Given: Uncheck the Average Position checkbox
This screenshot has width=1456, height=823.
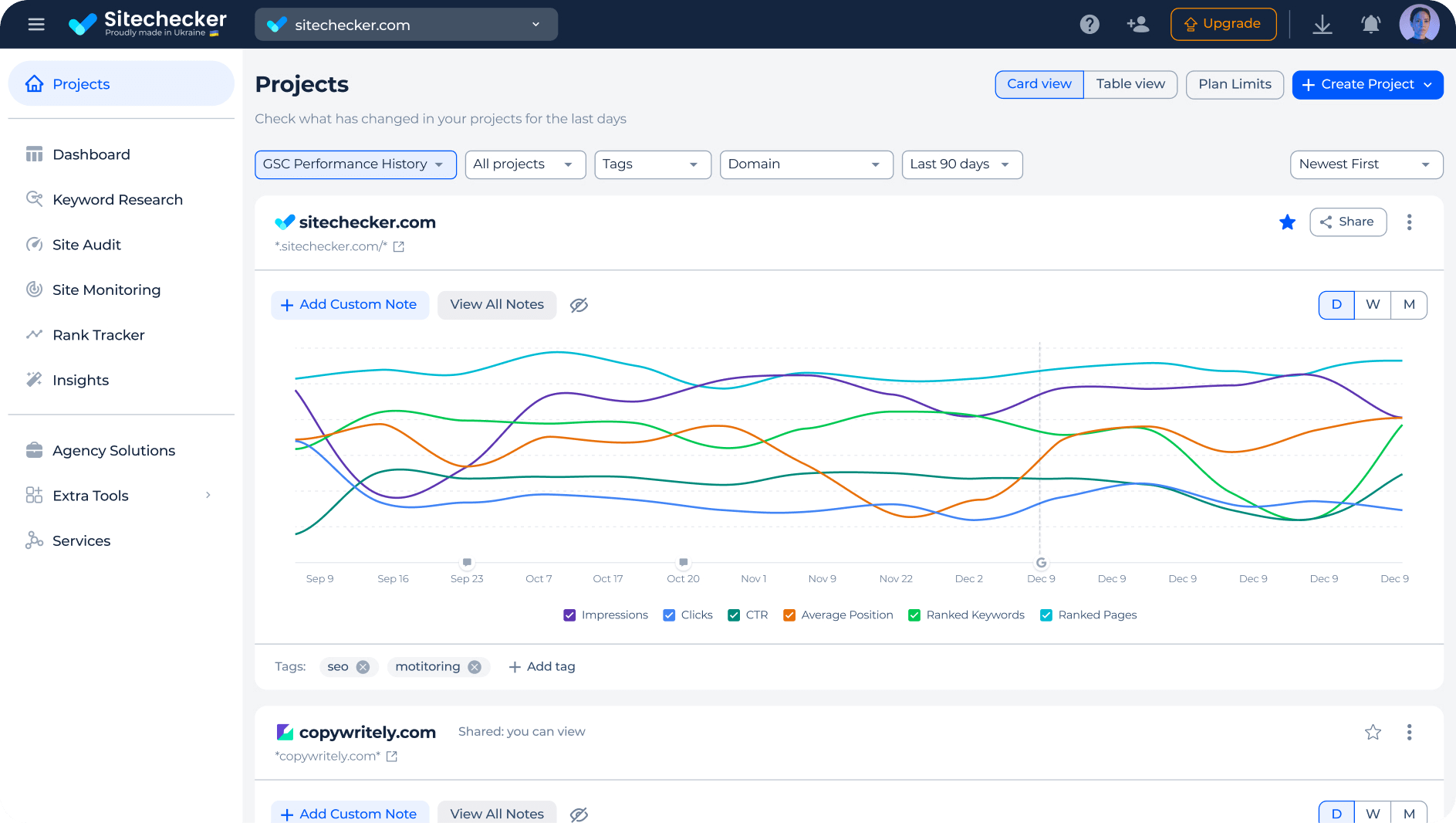Looking at the screenshot, I should point(789,615).
